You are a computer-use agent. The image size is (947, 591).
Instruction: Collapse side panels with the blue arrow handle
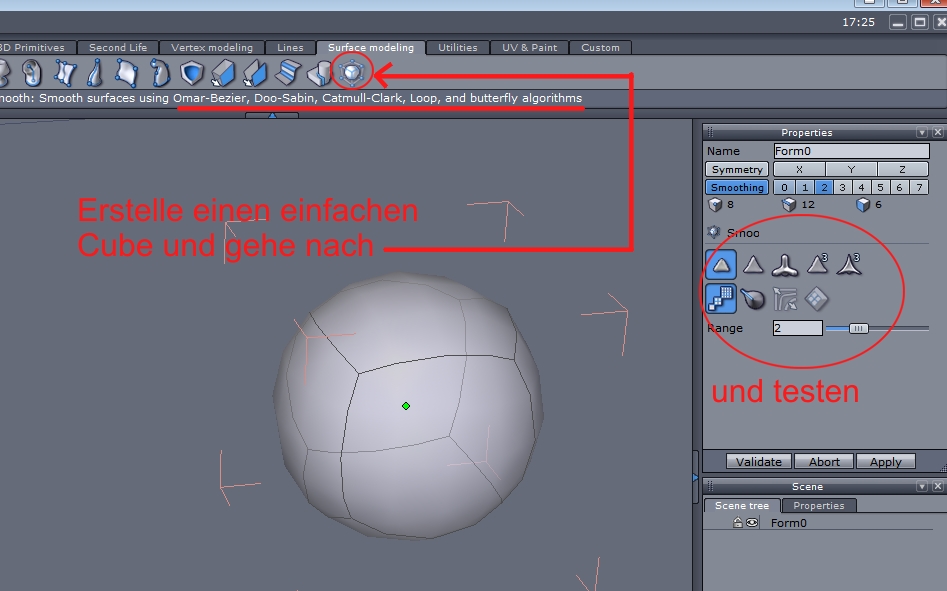[695, 478]
